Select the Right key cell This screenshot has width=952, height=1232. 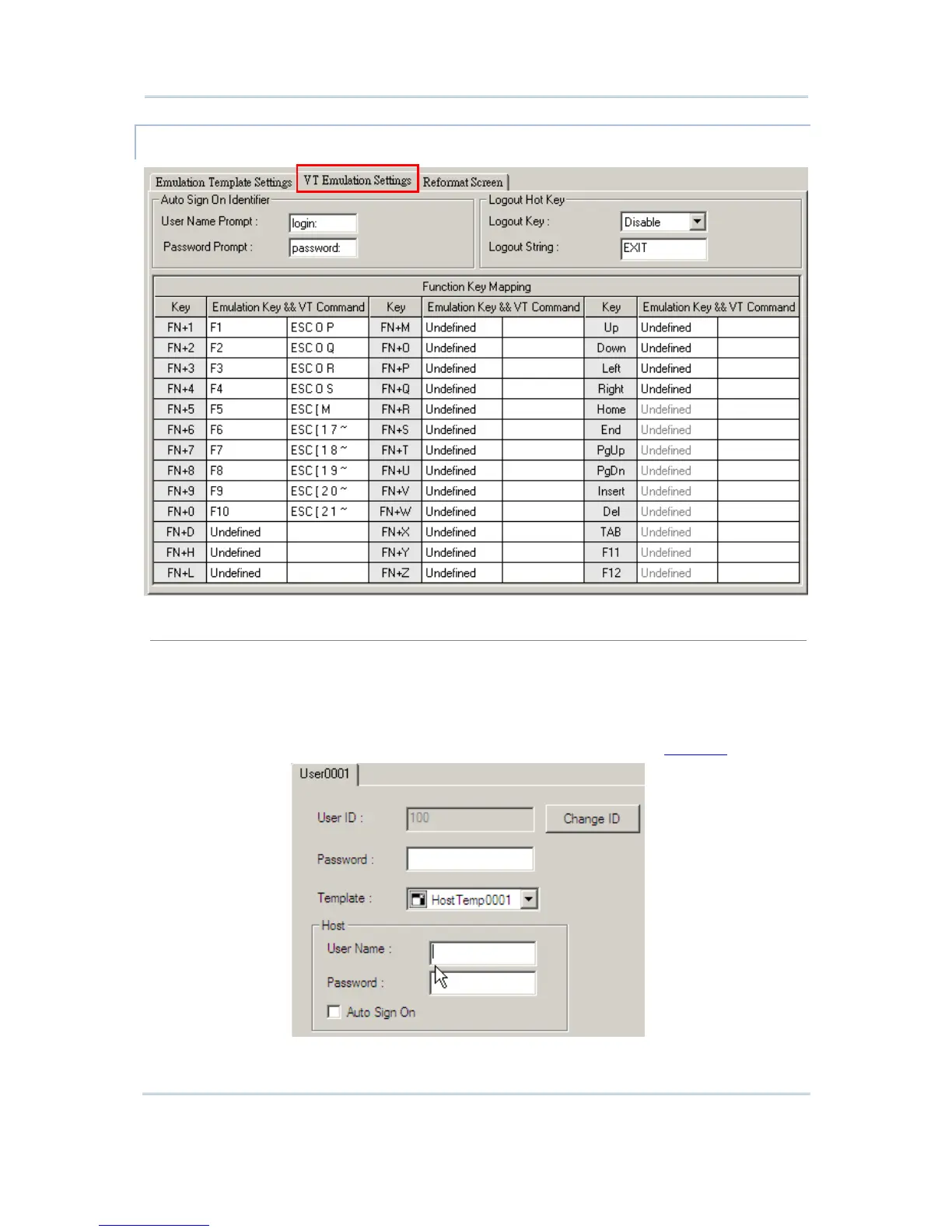[x=611, y=389]
